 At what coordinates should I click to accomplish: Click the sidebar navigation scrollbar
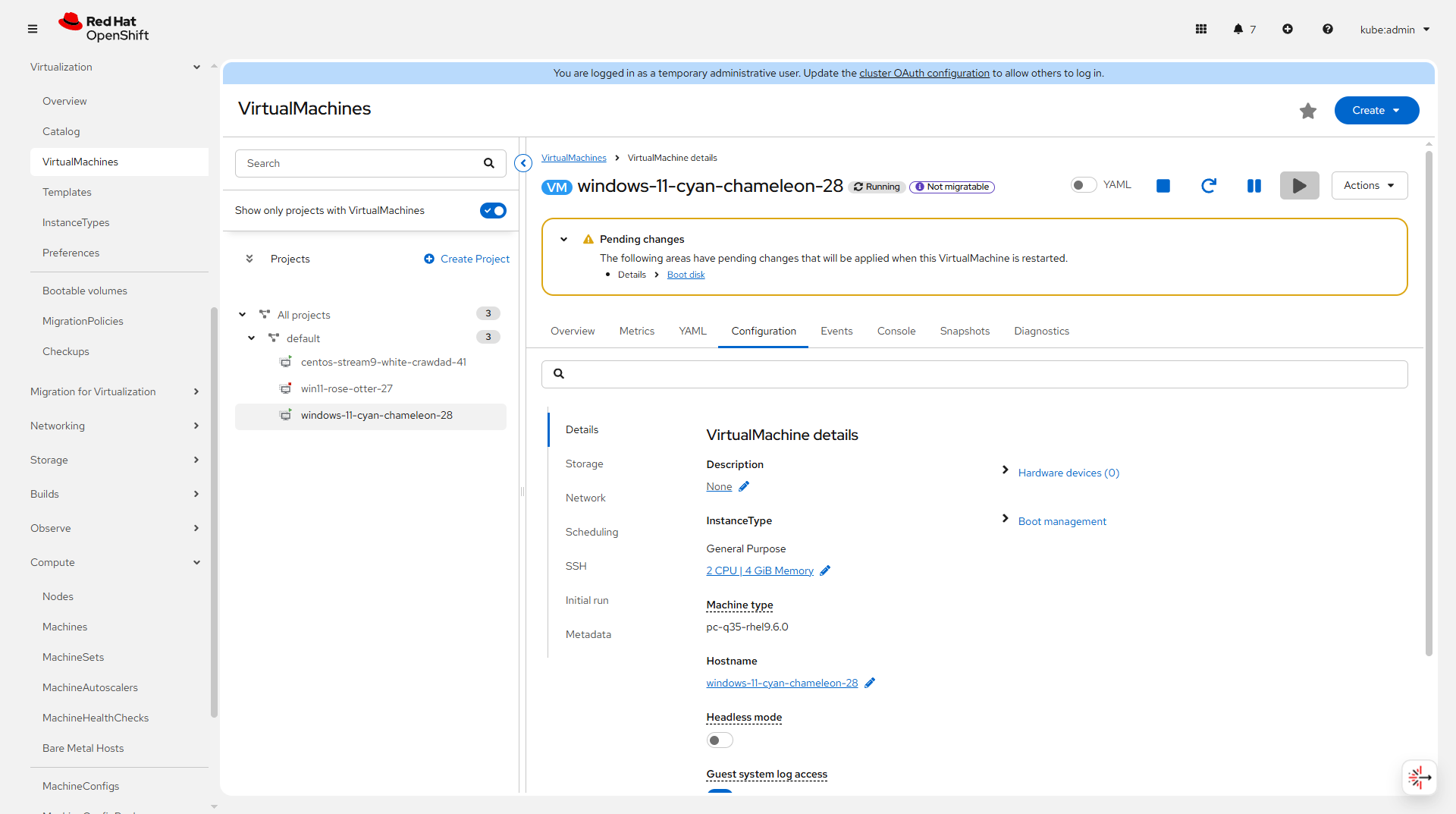click(214, 512)
